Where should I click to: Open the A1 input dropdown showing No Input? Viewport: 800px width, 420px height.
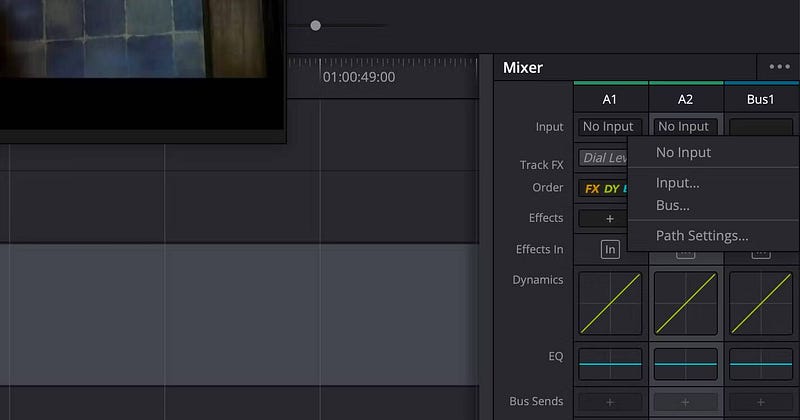pyautogui.click(x=610, y=127)
